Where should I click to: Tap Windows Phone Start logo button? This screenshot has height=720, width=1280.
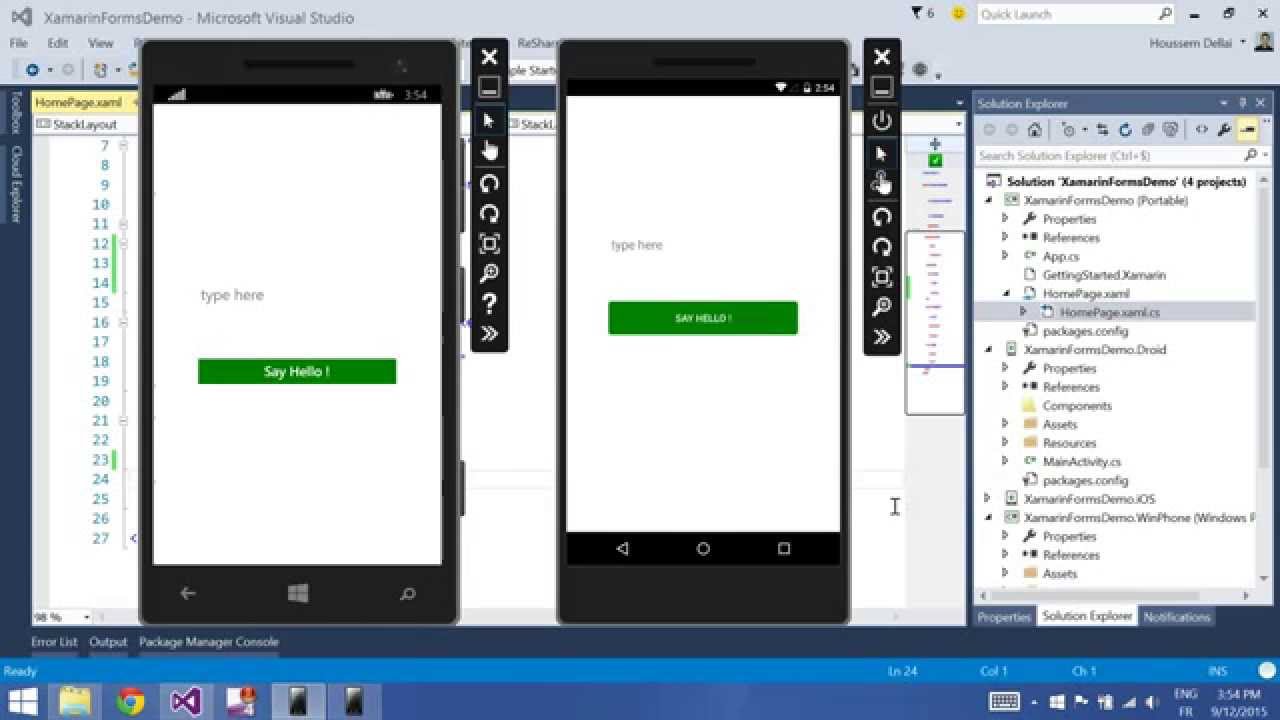click(x=298, y=593)
